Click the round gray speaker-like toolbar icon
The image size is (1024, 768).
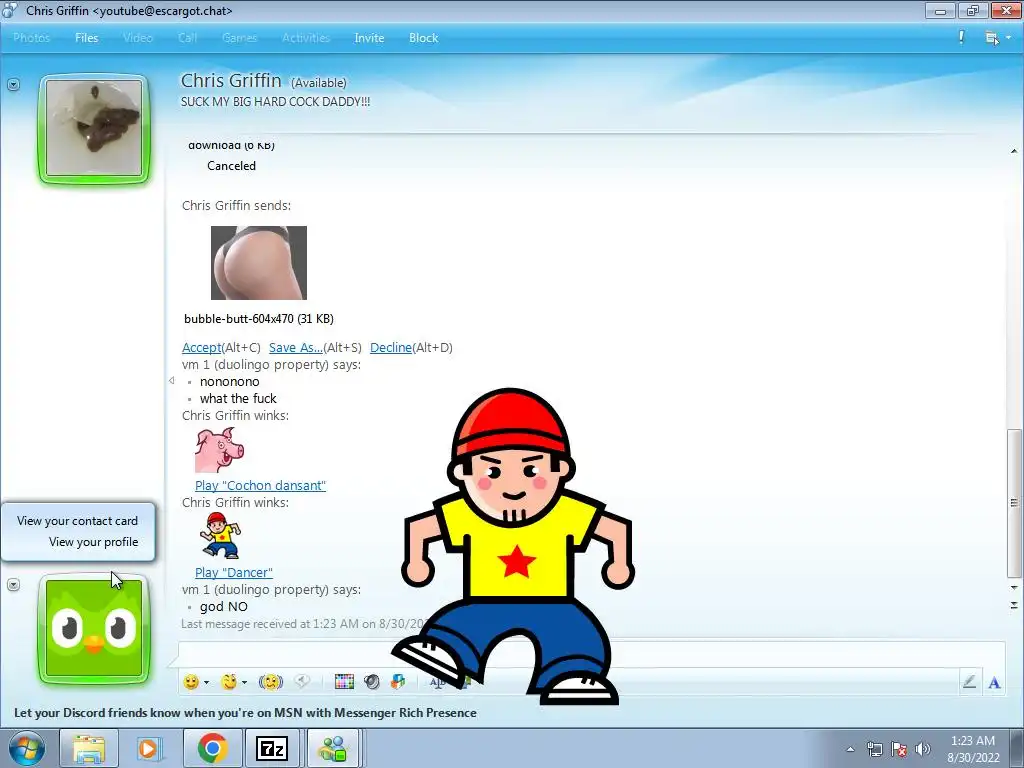pos(372,682)
